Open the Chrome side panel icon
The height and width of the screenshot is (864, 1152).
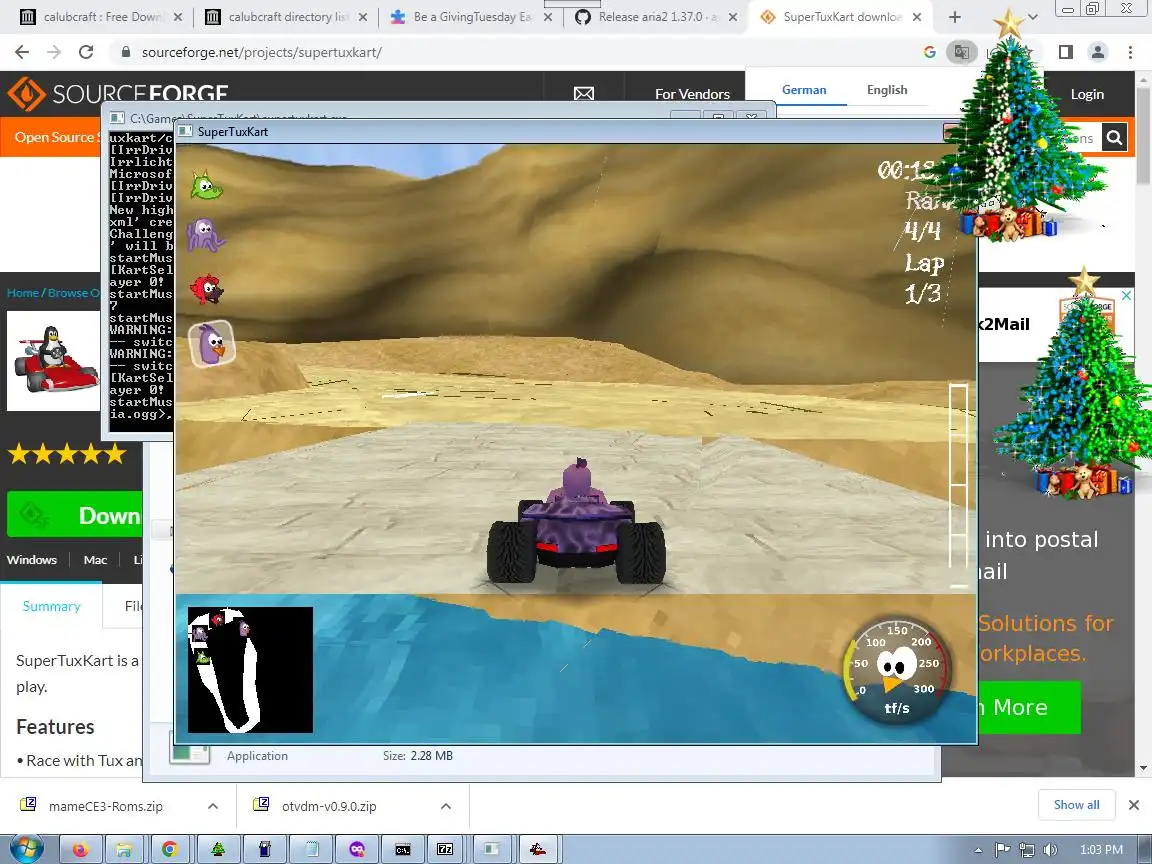(1065, 52)
